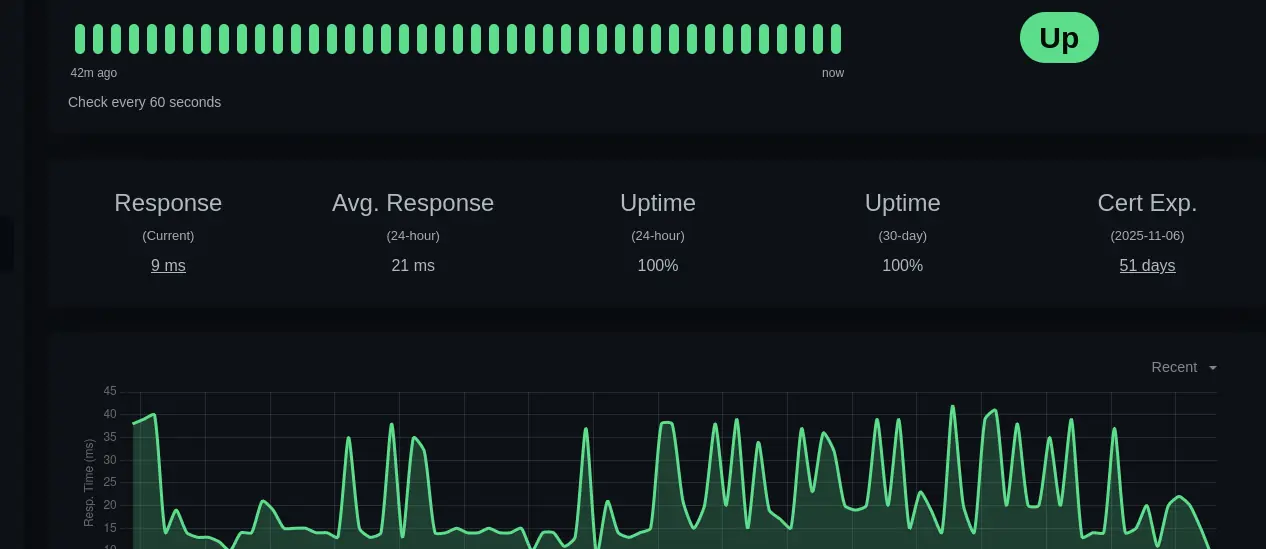Click the chart's tallest peak near 42 ms
Screen dimensions: 1266x549
952,407
